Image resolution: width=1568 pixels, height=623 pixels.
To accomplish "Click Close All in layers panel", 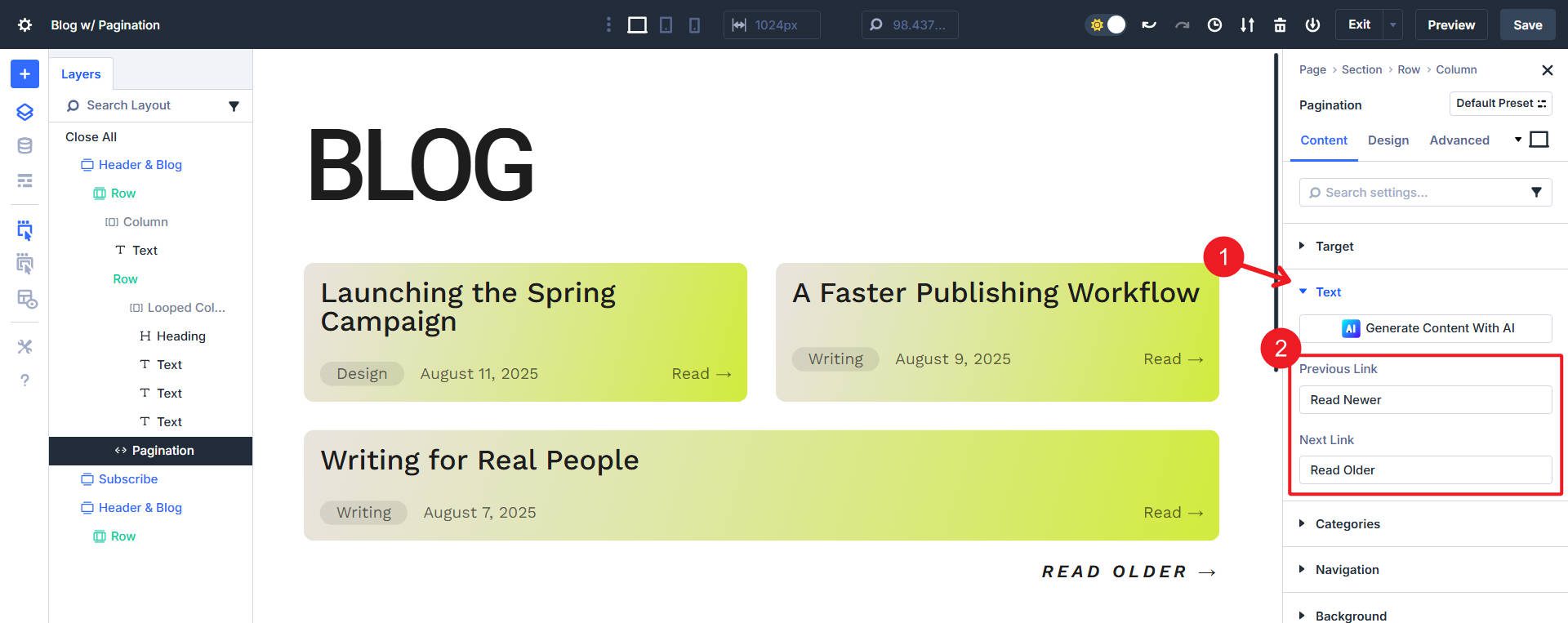I will coord(91,136).
